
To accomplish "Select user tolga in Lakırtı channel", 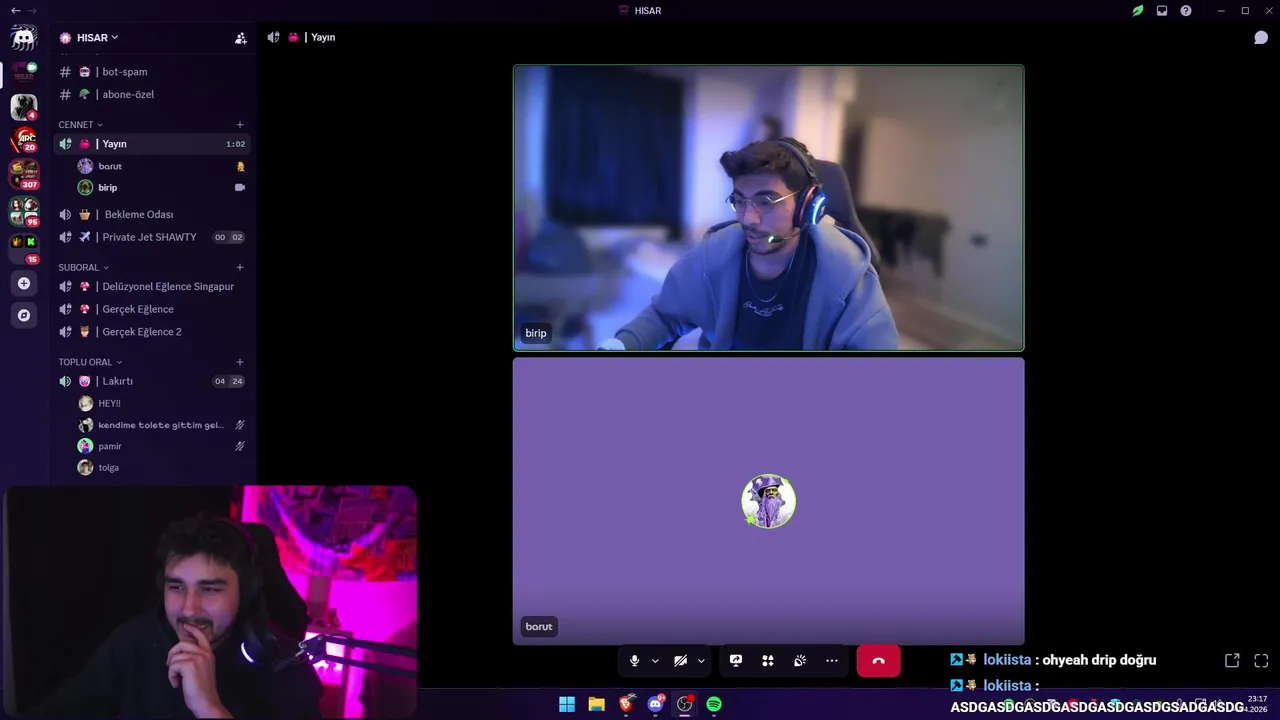I will (x=161, y=467).
